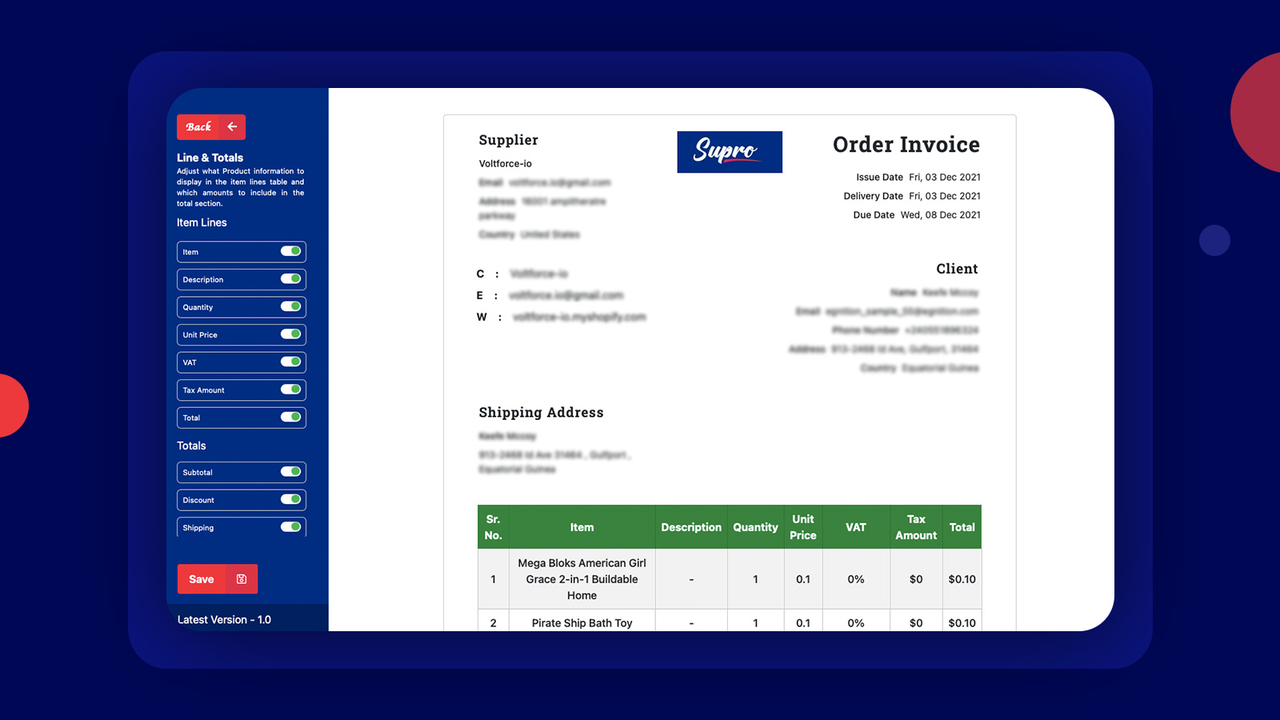
Task: Click the back arrow icon beside Back
Action: point(233,127)
